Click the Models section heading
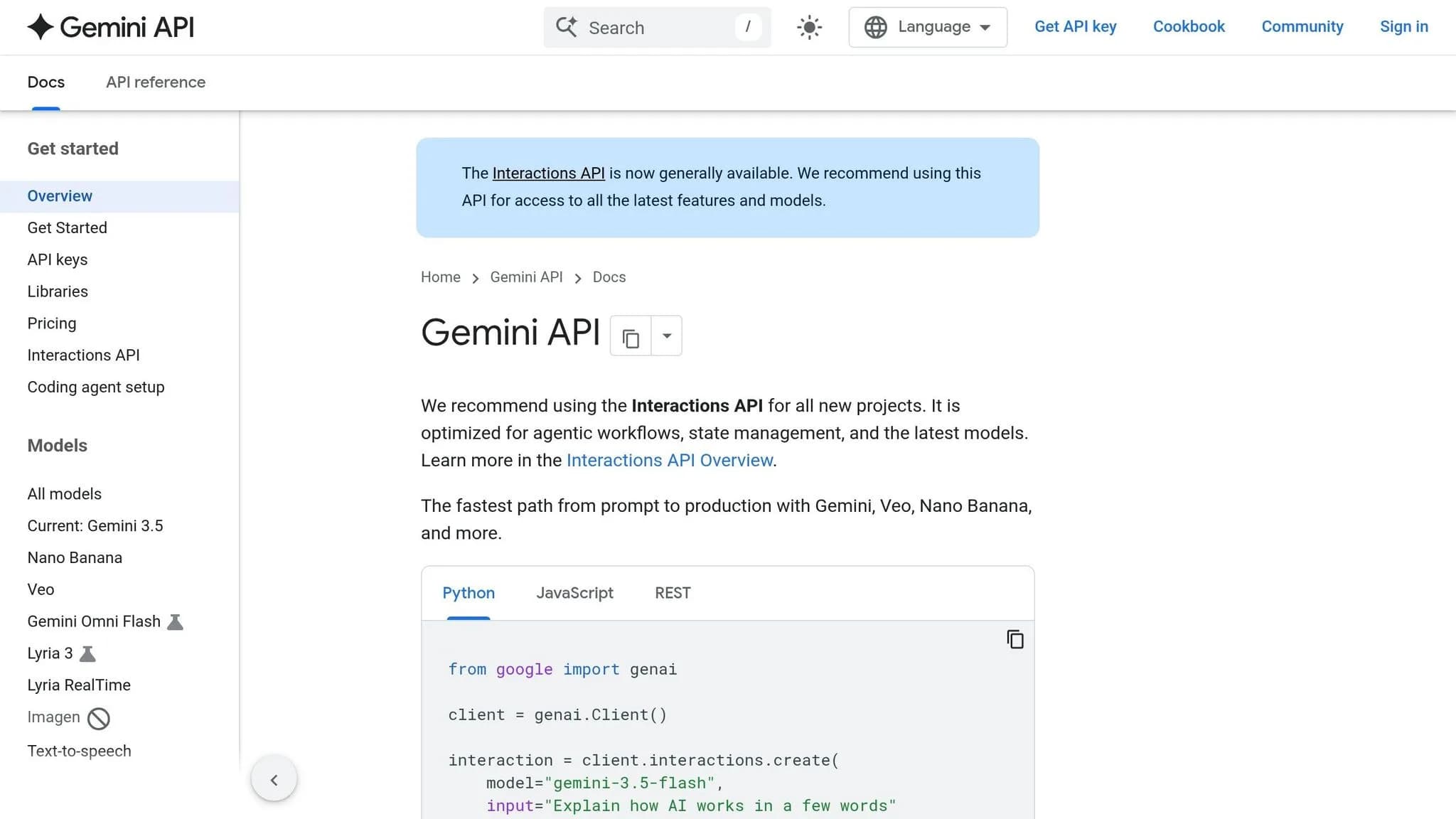The image size is (1456, 819). pyautogui.click(x=57, y=446)
